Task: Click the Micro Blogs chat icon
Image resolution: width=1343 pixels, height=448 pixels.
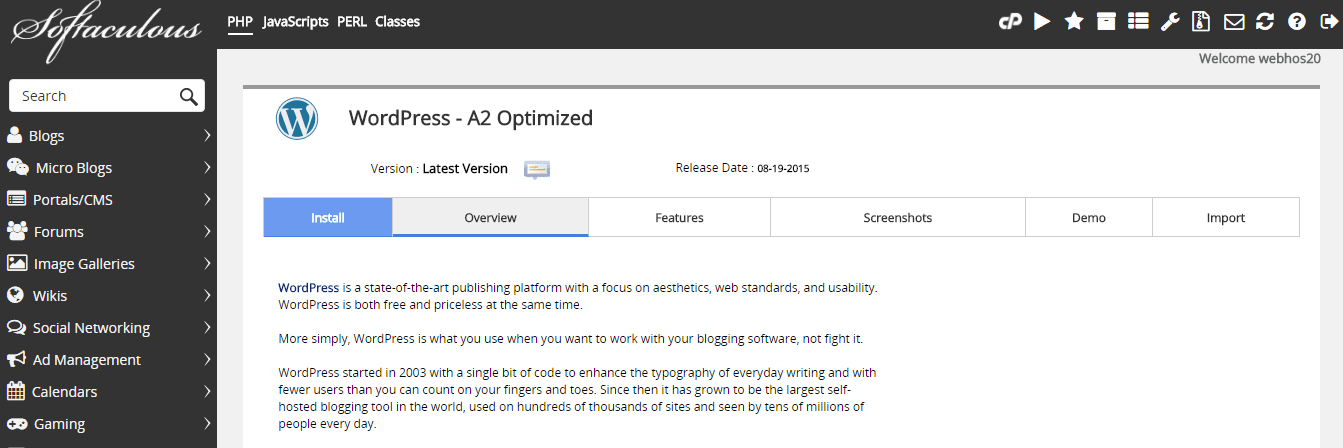Action: [x=17, y=167]
